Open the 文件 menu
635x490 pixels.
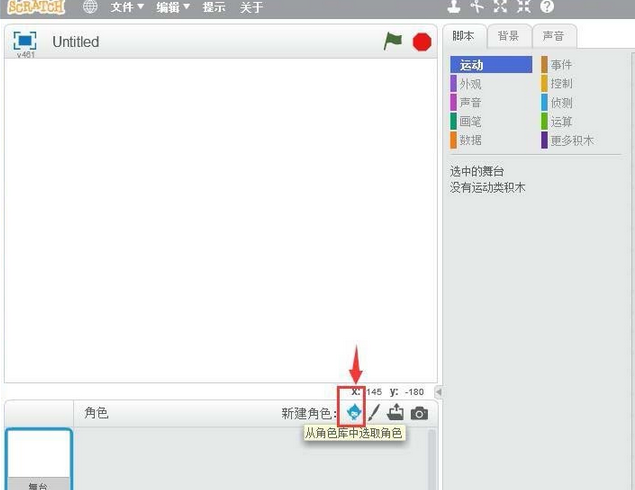pyautogui.click(x=127, y=7)
